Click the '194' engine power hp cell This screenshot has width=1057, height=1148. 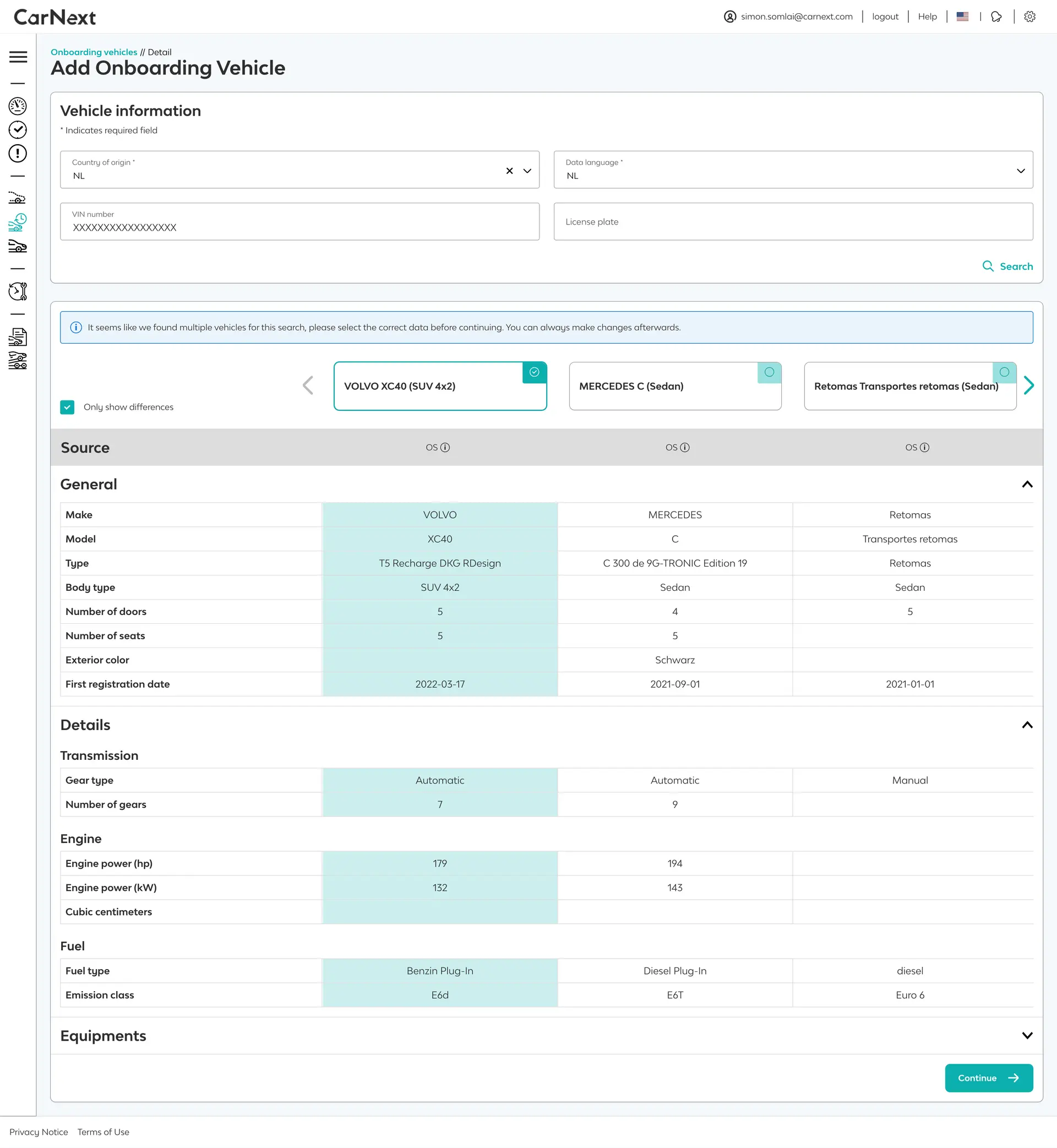(x=675, y=863)
